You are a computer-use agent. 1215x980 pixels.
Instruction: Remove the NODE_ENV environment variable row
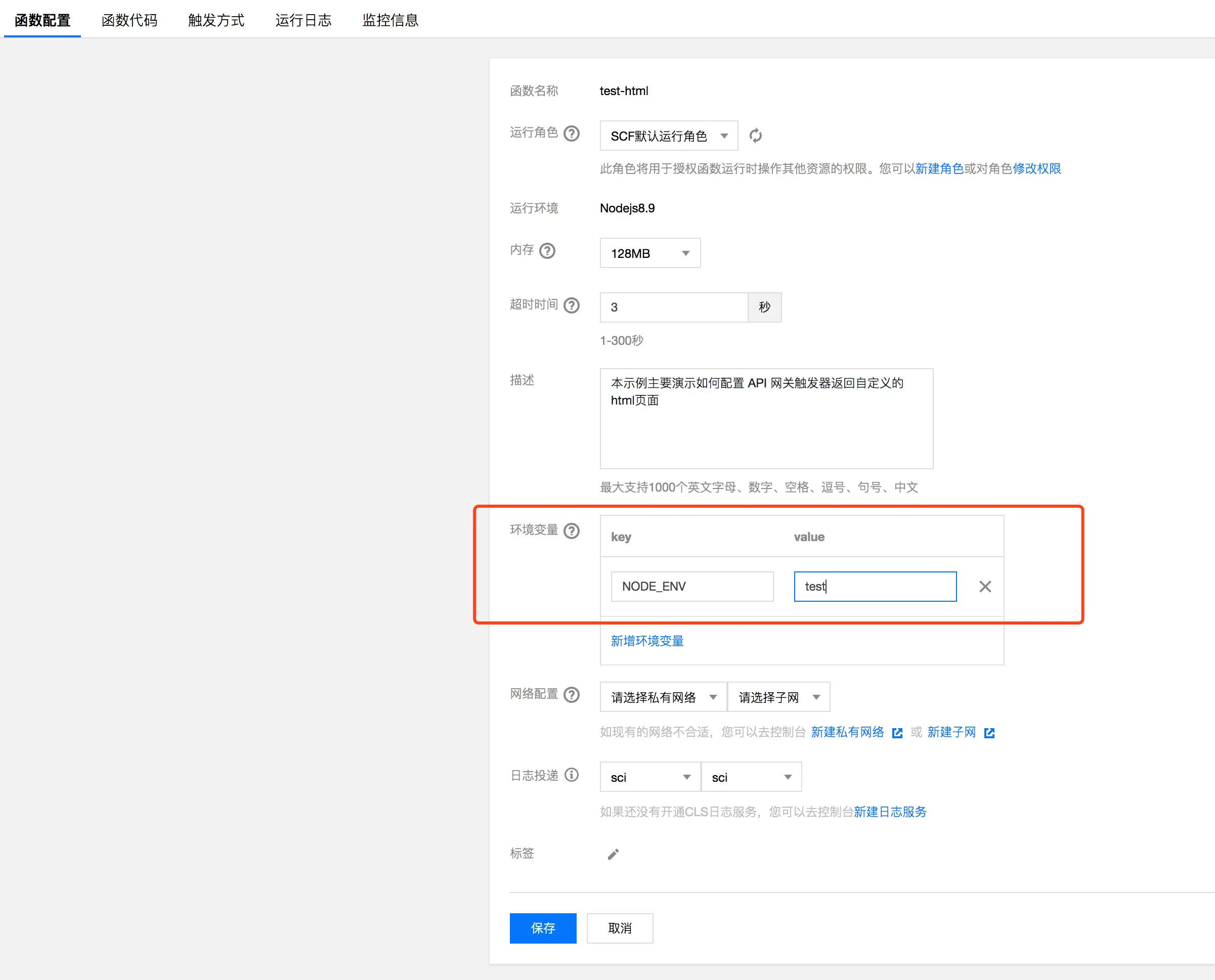985,587
